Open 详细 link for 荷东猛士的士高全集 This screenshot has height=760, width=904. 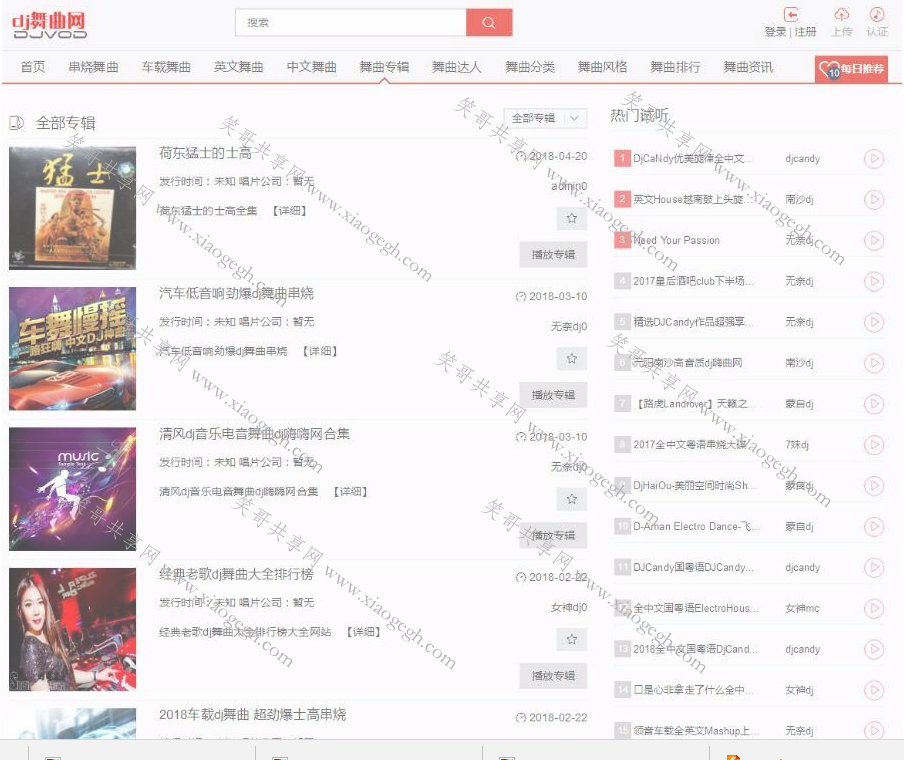point(289,211)
